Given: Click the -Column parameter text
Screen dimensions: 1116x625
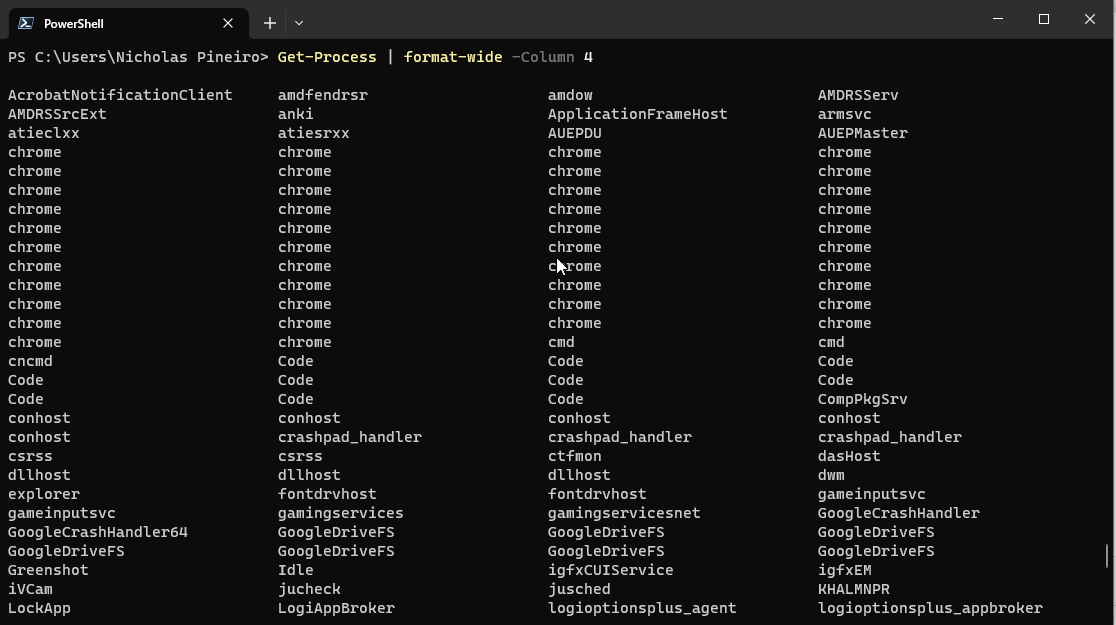Looking at the screenshot, I should tap(543, 57).
